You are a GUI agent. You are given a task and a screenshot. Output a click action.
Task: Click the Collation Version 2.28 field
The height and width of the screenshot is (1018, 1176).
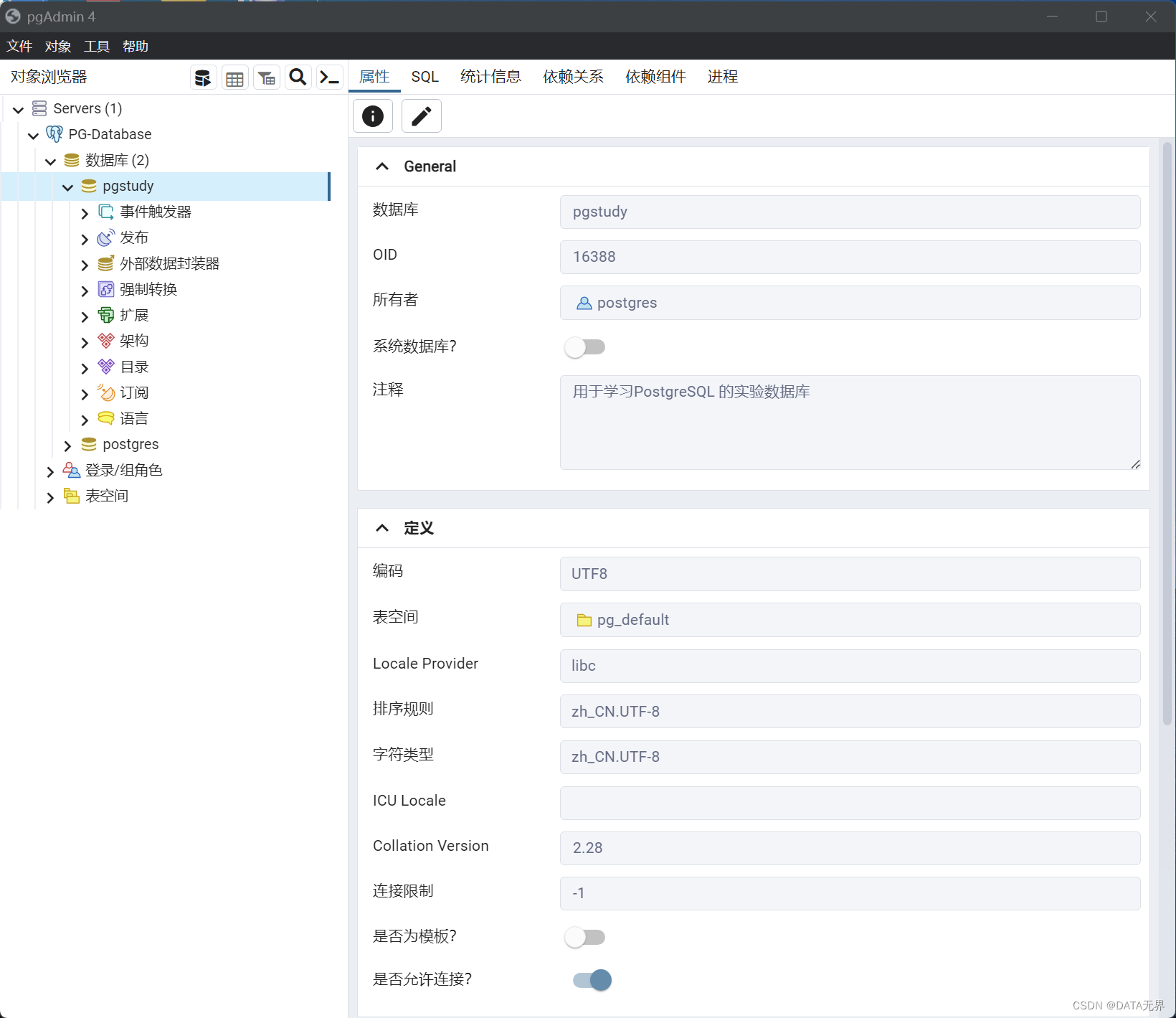pyautogui.click(x=850, y=848)
